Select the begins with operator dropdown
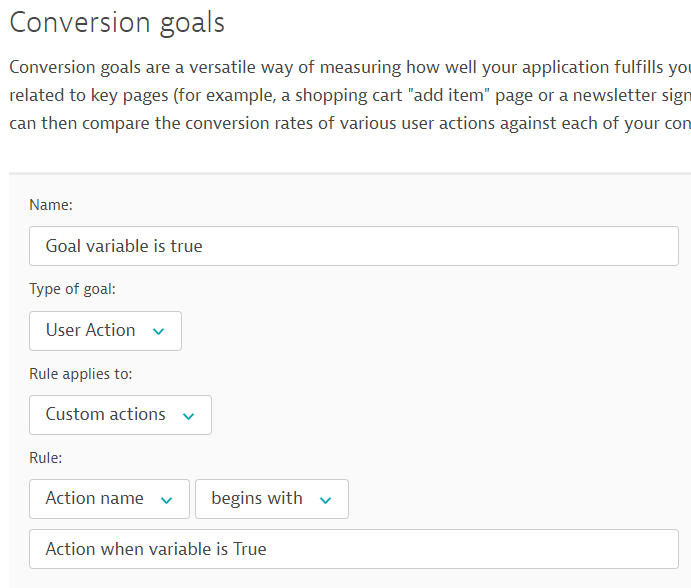Viewport: 691px width, 588px height. pyautogui.click(x=271, y=499)
